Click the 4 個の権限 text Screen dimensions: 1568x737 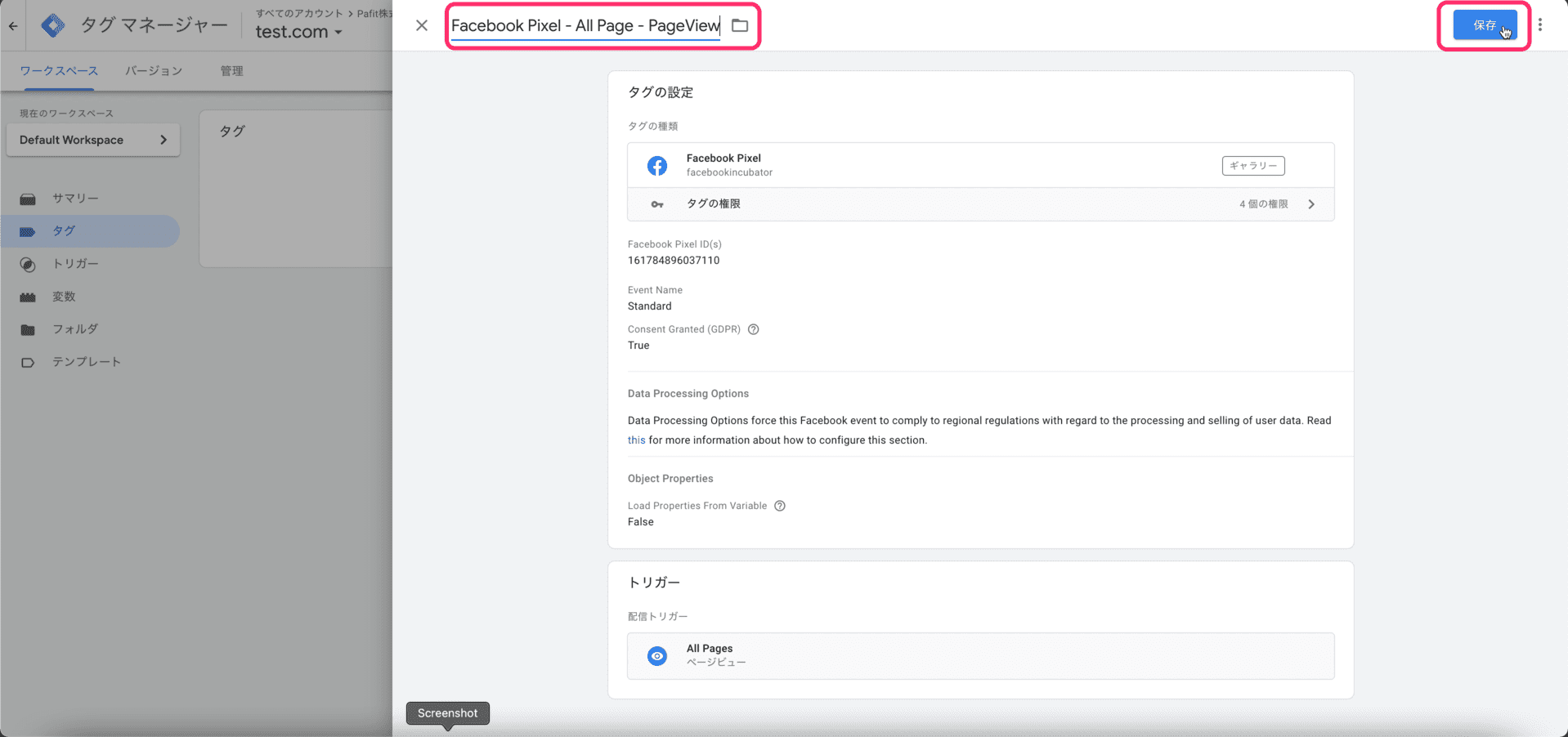(x=1263, y=204)
